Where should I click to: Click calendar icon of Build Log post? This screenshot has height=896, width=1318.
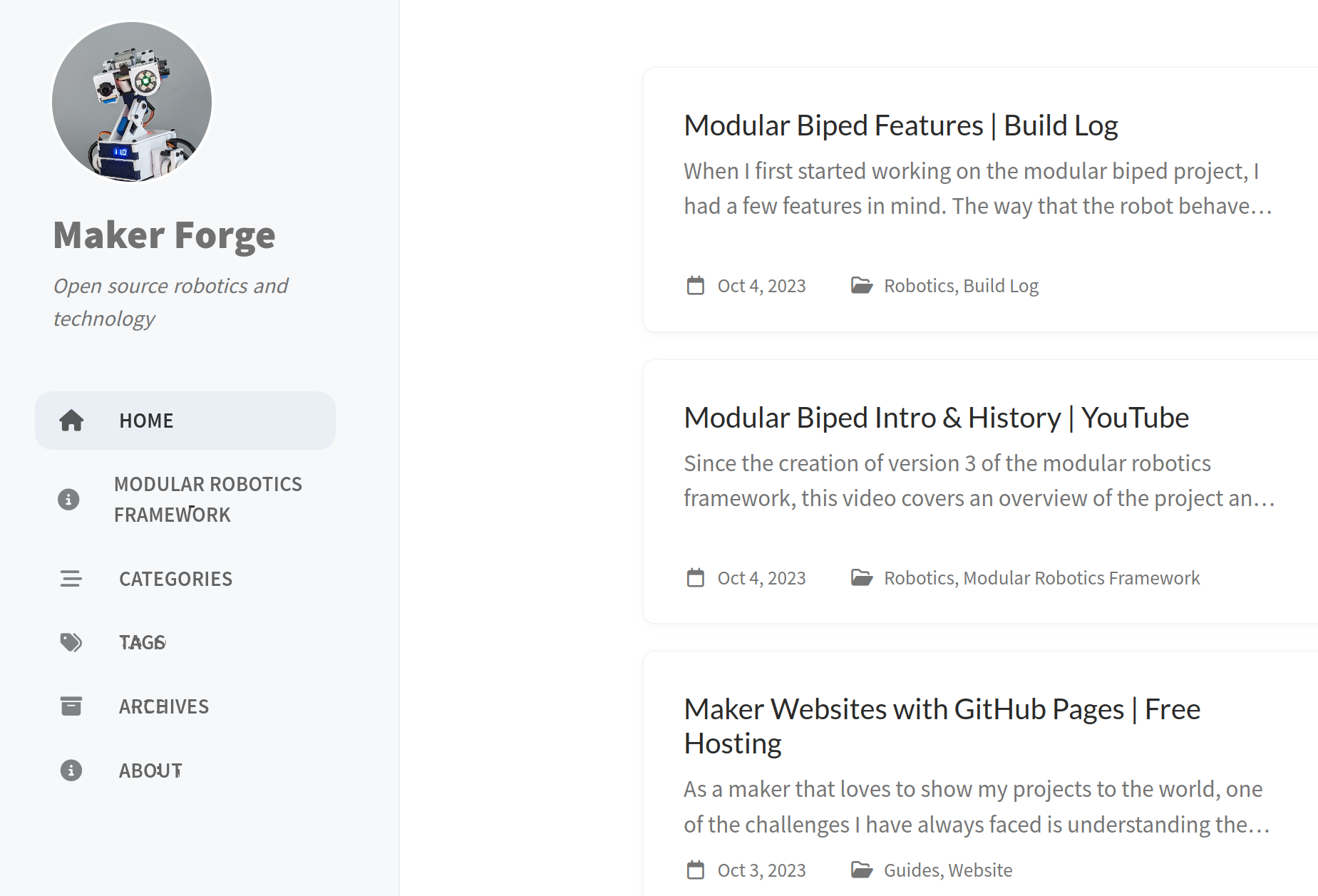click(695, 286)
